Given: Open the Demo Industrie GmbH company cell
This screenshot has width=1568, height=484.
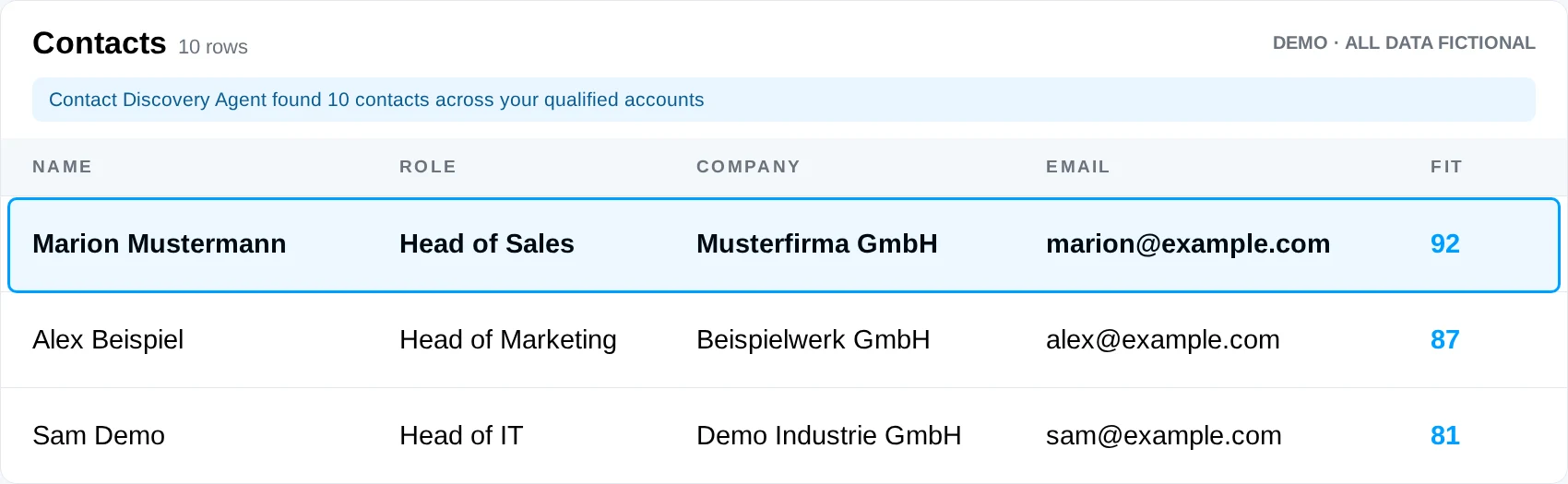Looking at the screenshot, I should [829, 436].
